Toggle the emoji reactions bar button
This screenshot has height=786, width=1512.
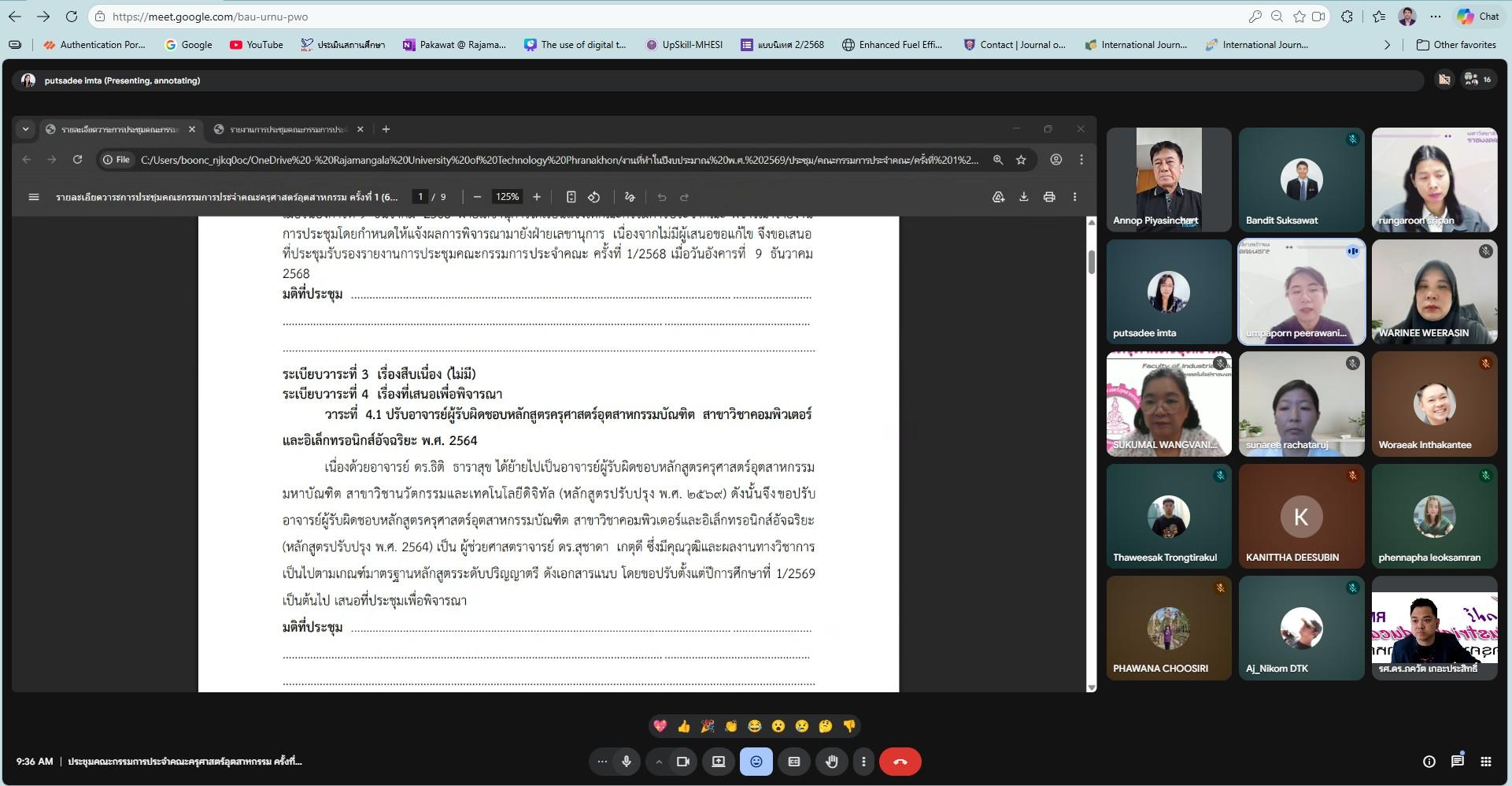pyautogui.click(x=756, y=762)
